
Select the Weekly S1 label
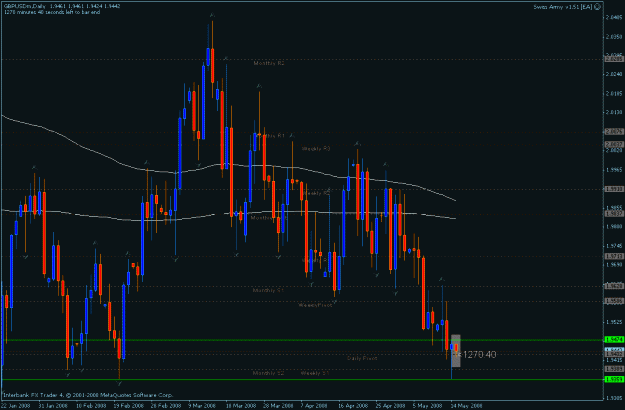315,373
